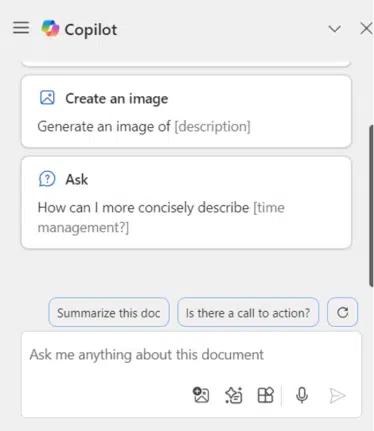
Task: Start voice input with microphone icon
Action: [x=302, y=395]
